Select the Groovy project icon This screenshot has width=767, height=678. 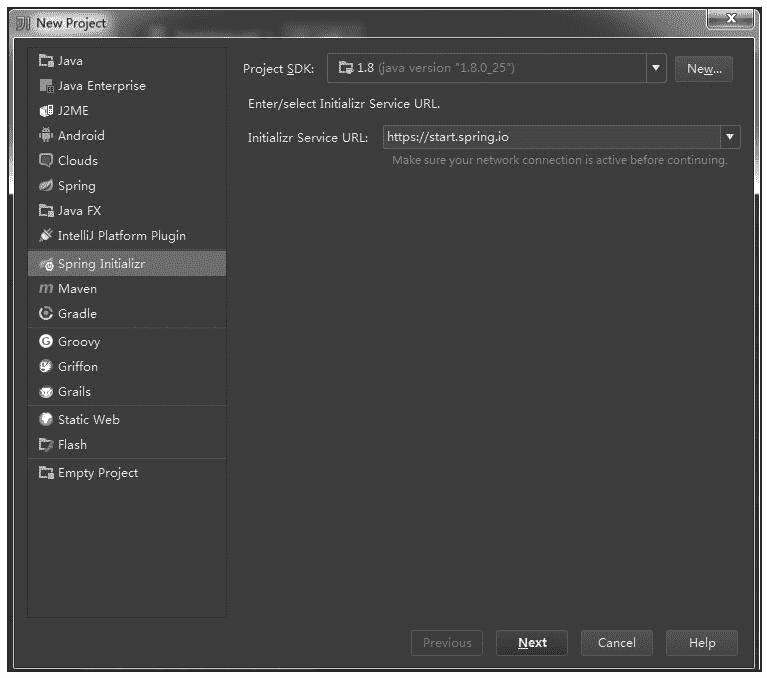[45, 342]
